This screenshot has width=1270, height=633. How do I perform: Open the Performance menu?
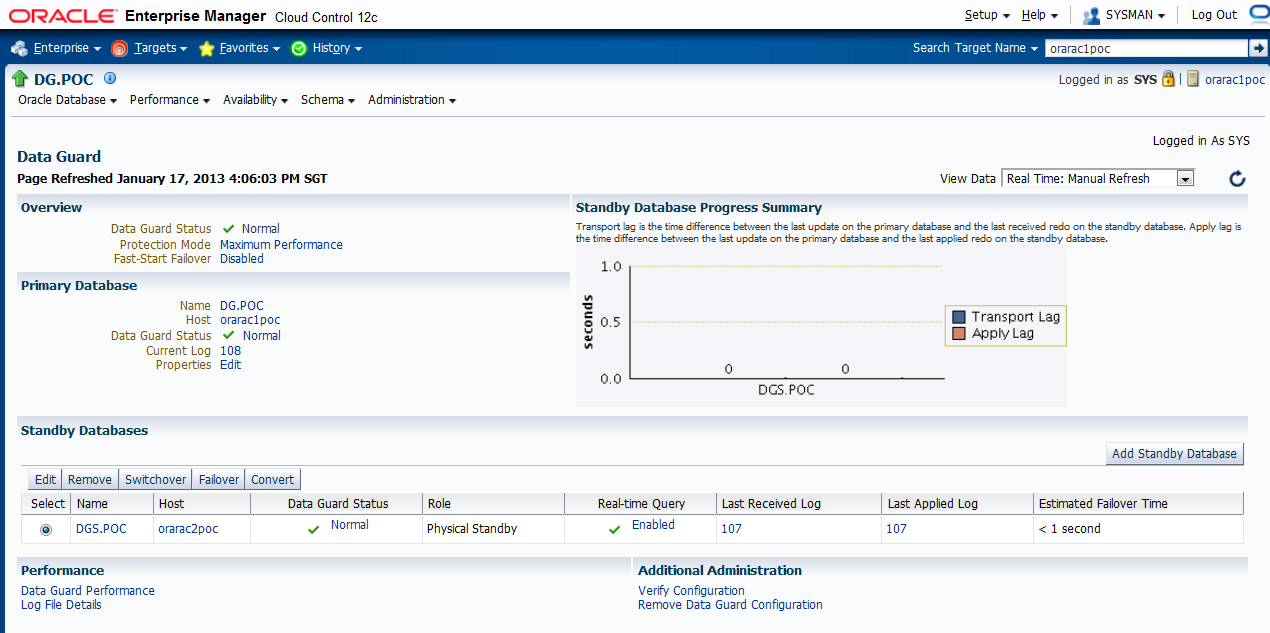coord(170,100)
